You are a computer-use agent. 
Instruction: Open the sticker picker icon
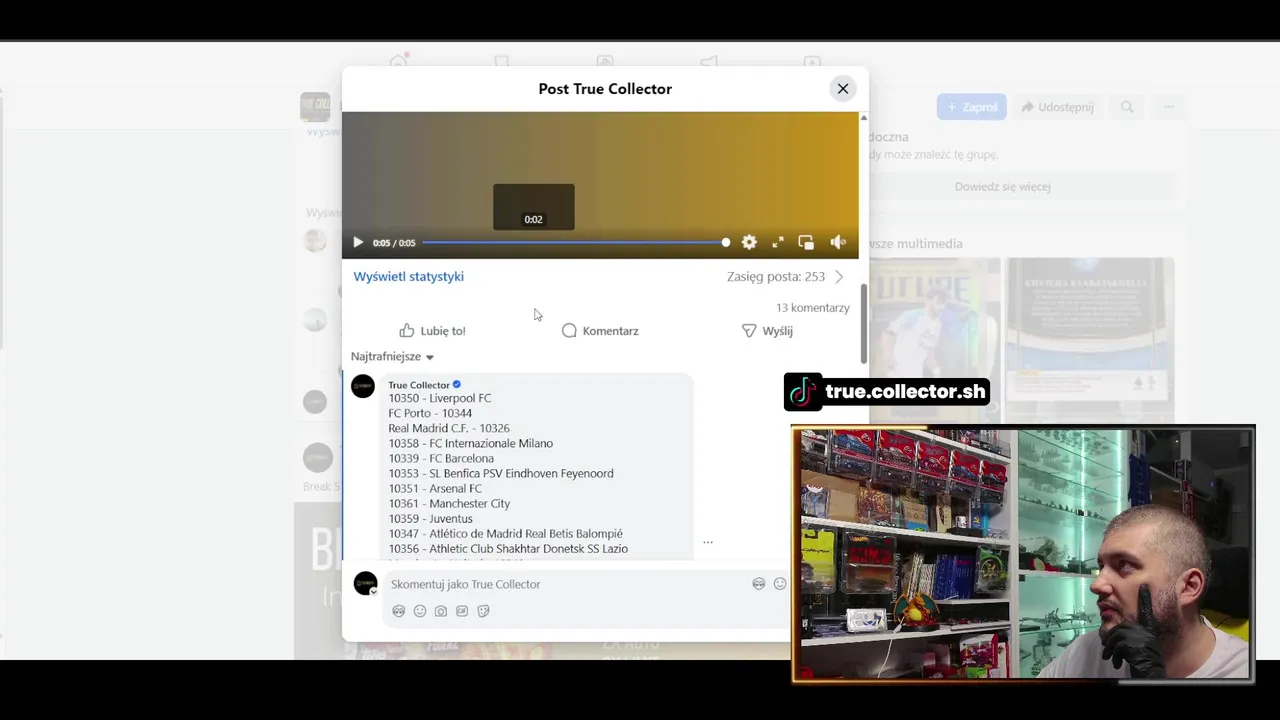coord(484,611)
